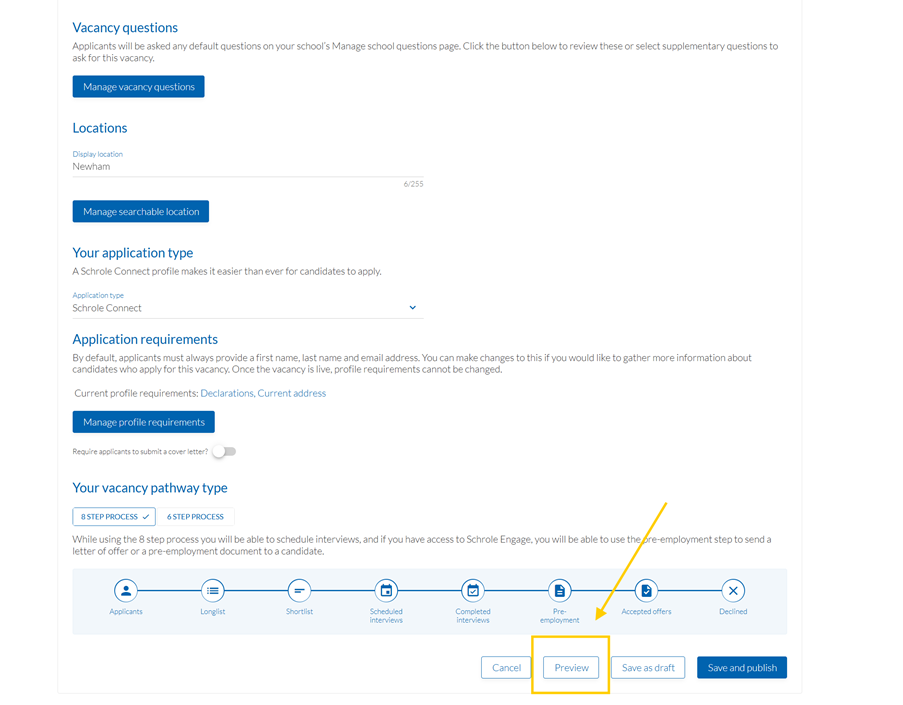Save the vacancy as draft

click(x=648, y=668)
